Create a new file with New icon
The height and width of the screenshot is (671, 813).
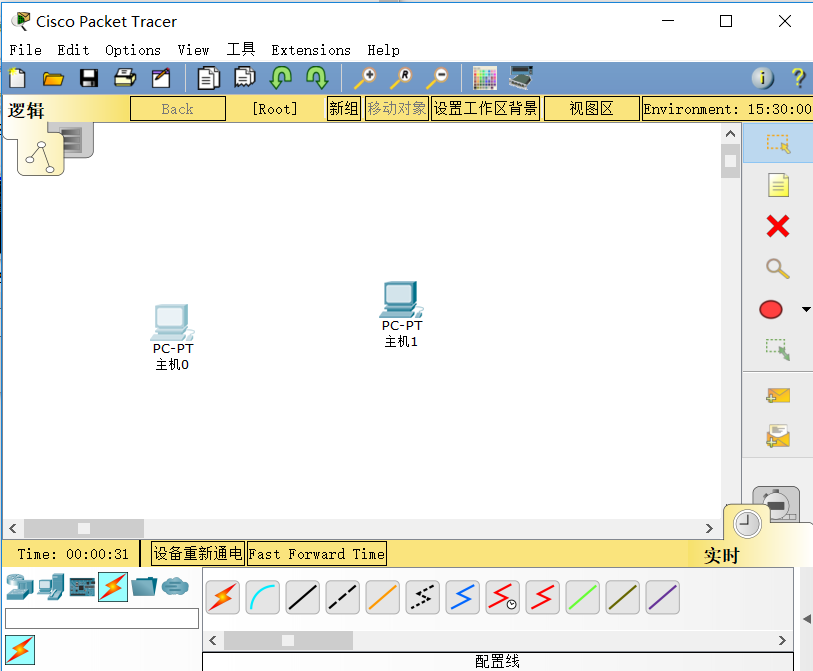coord(17,78)
